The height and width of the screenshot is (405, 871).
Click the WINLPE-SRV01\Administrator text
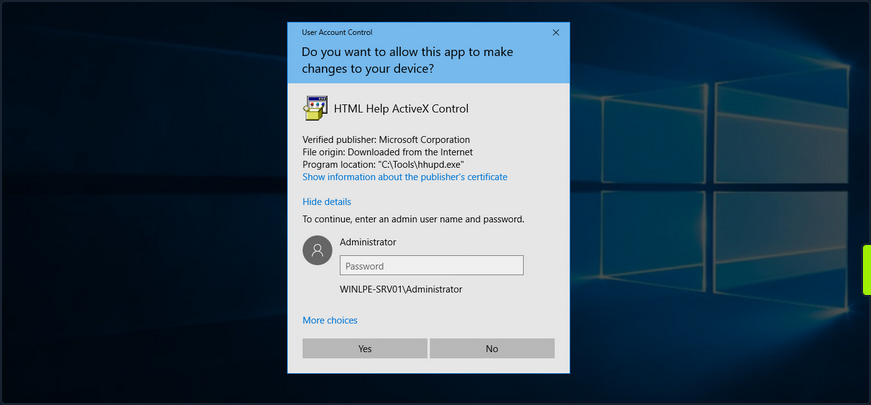(x=401, y=289)
